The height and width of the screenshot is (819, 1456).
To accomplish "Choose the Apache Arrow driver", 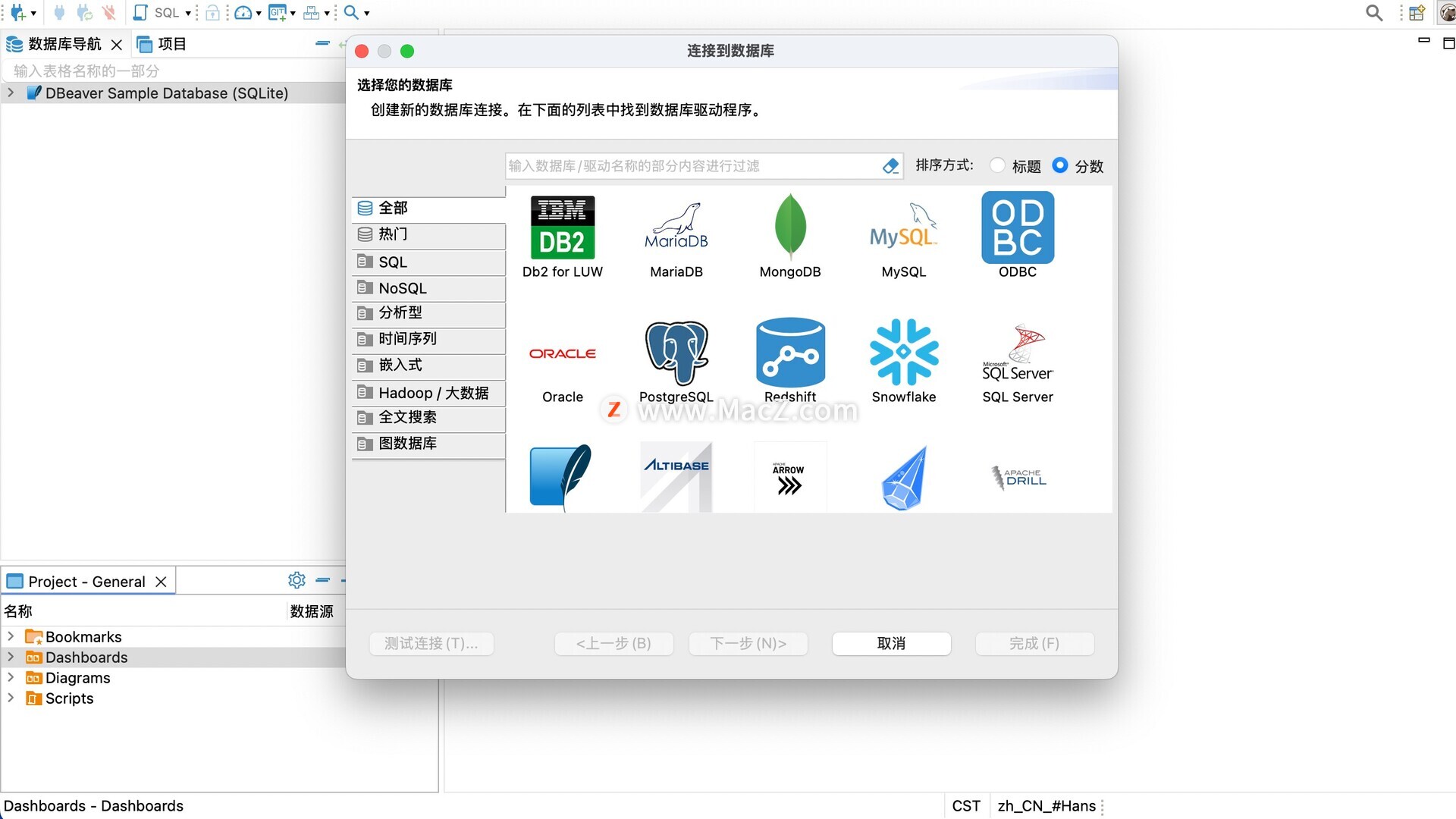I will [x=790, y=477].
